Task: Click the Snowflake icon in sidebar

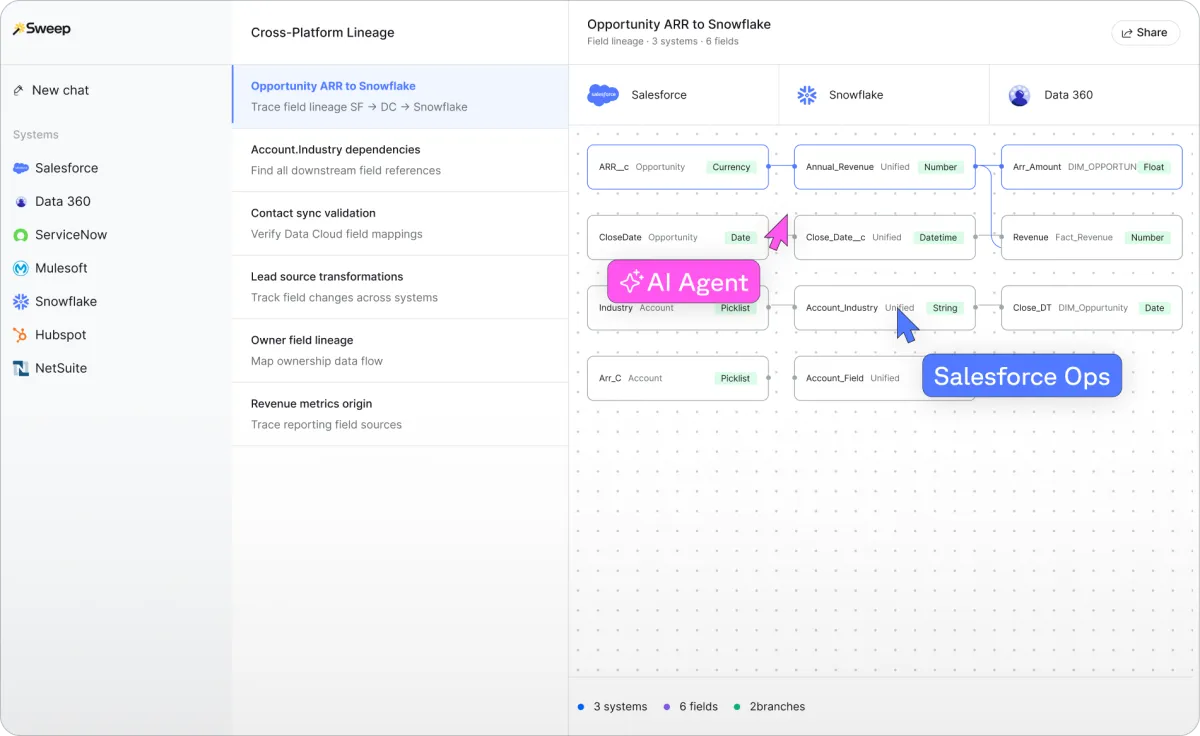Action: pos(21,302)
